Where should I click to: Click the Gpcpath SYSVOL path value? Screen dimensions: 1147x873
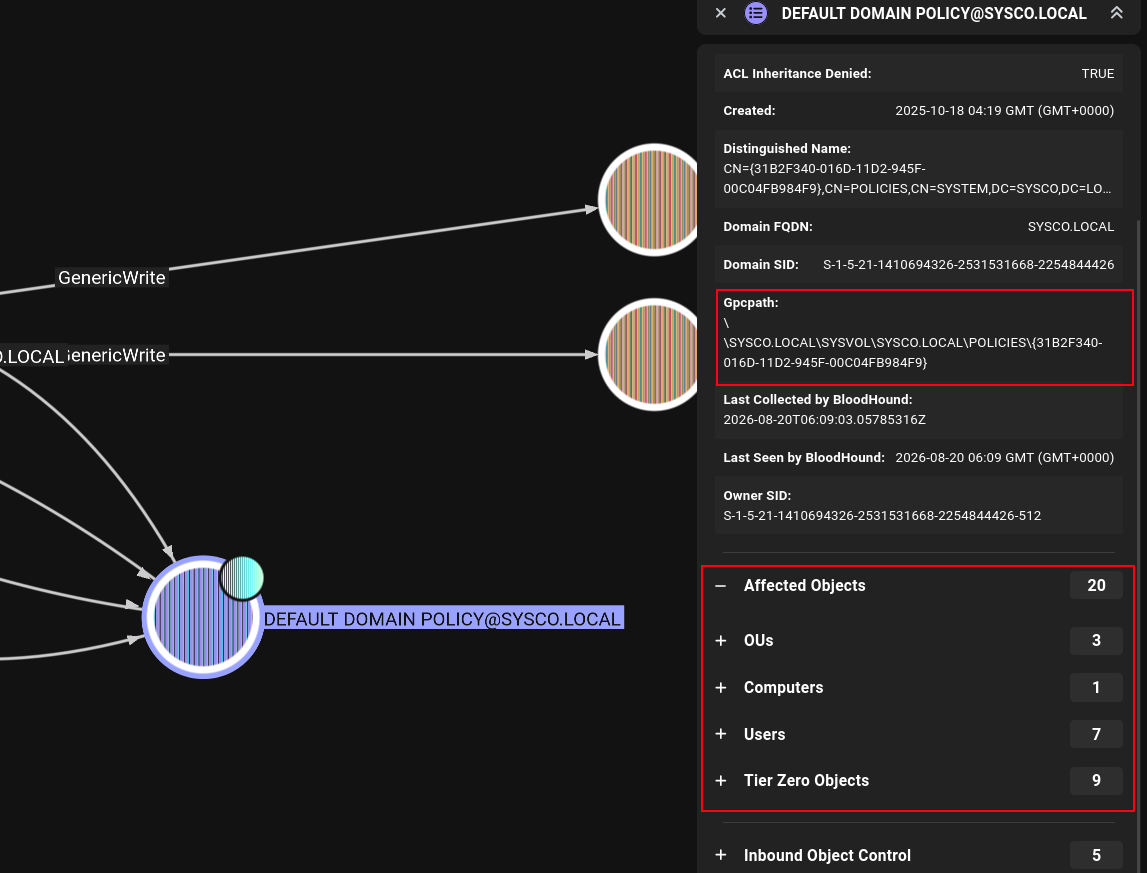pyautogui.click(x=913, y=342)
